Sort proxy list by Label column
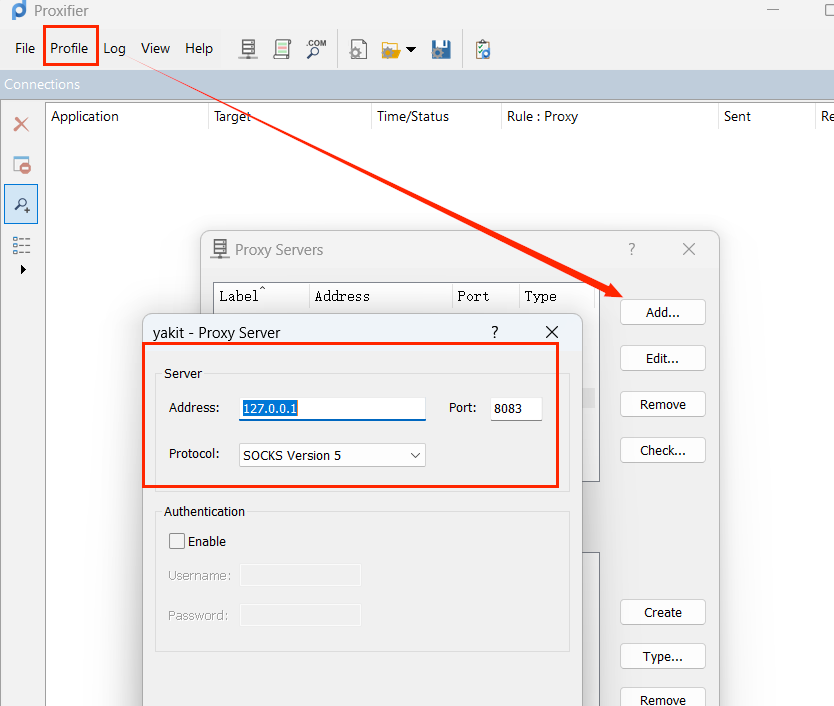834x706 pixels. point(261,296)
